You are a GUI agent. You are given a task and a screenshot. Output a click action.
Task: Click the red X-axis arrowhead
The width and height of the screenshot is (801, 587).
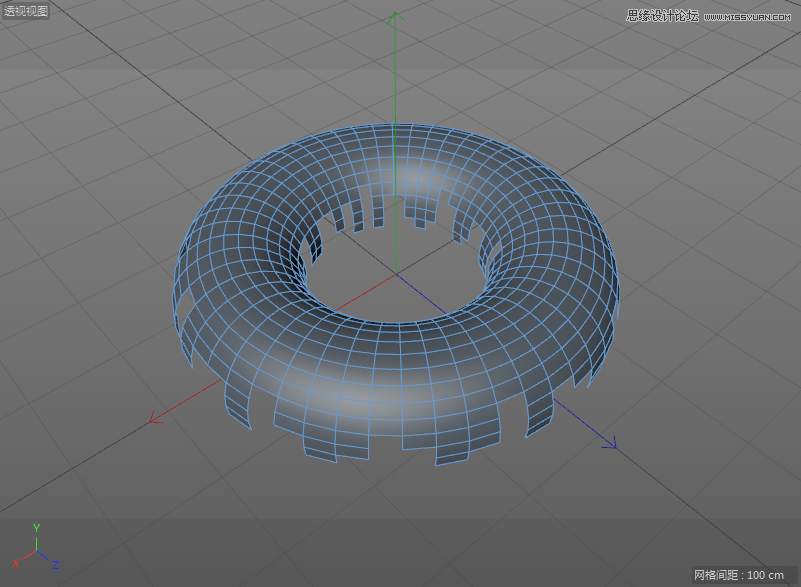(155, 419)
